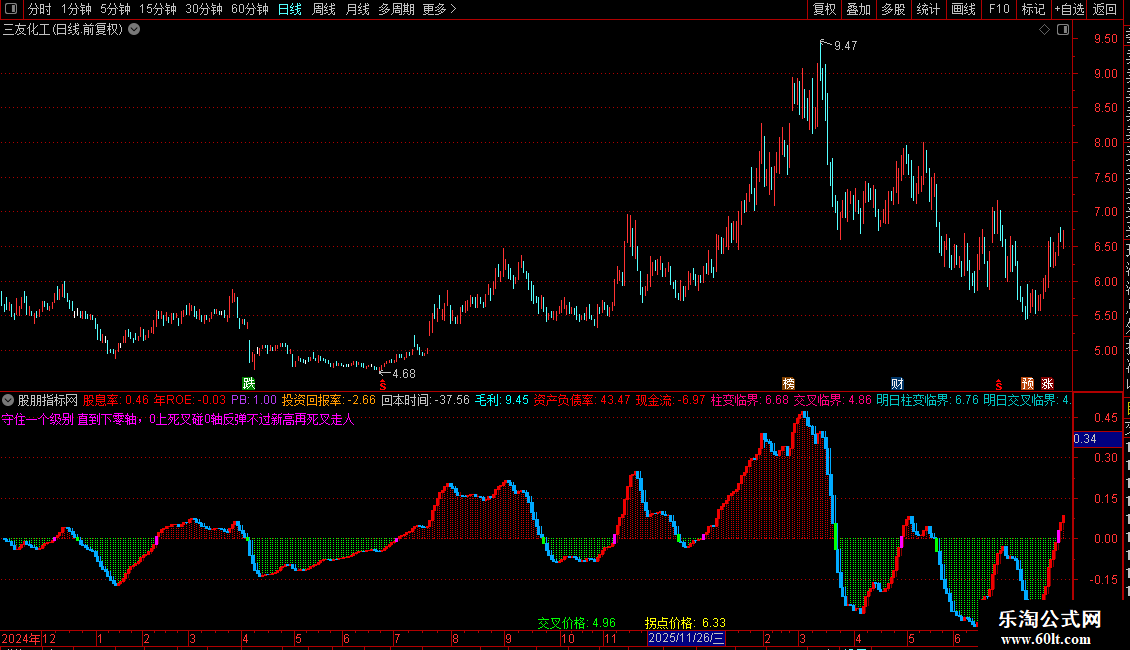Click the orange 预 marker icon
This screenshot has width=1130, height=650.
click(1028, 383)
